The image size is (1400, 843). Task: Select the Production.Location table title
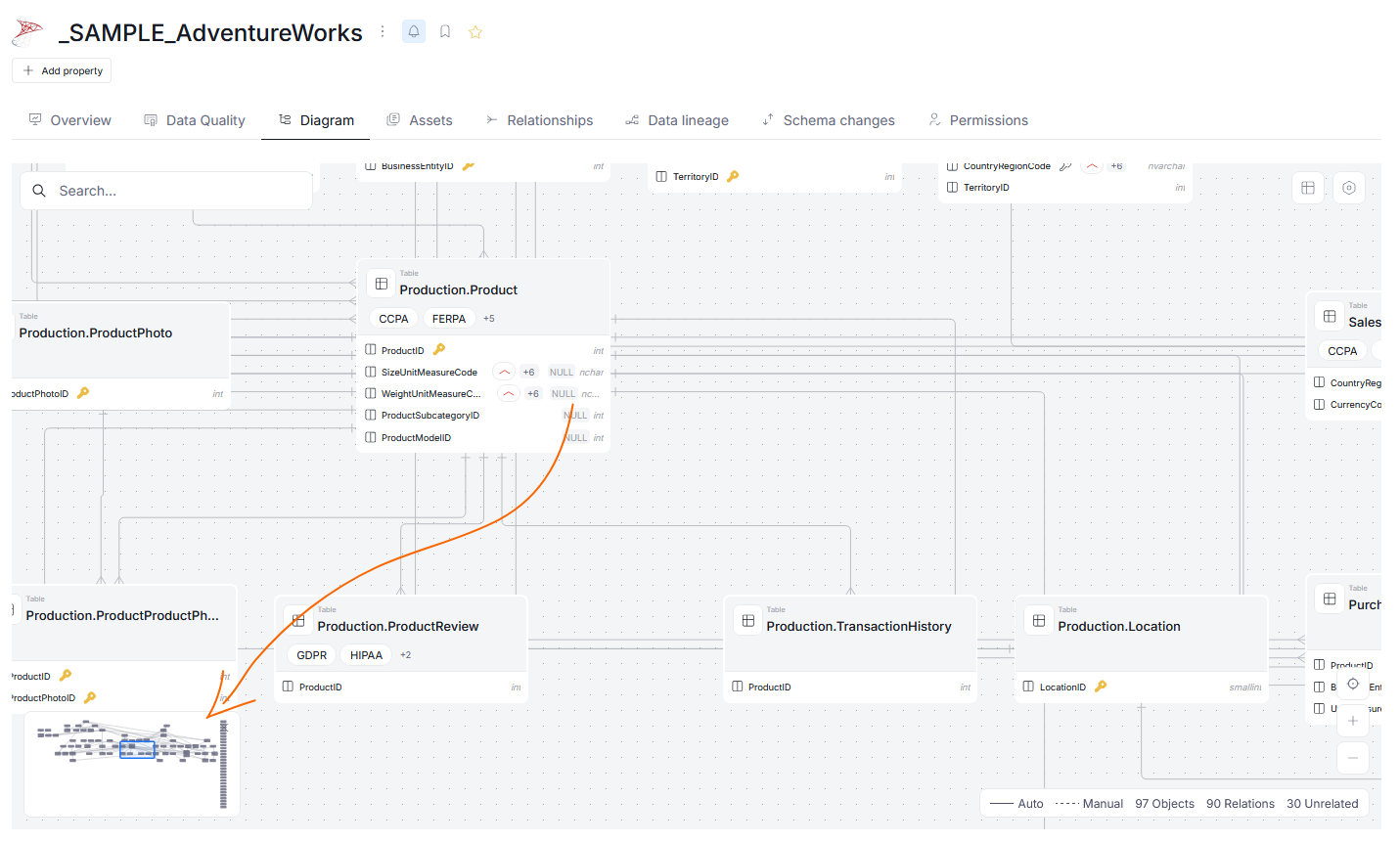(1119, 626)
